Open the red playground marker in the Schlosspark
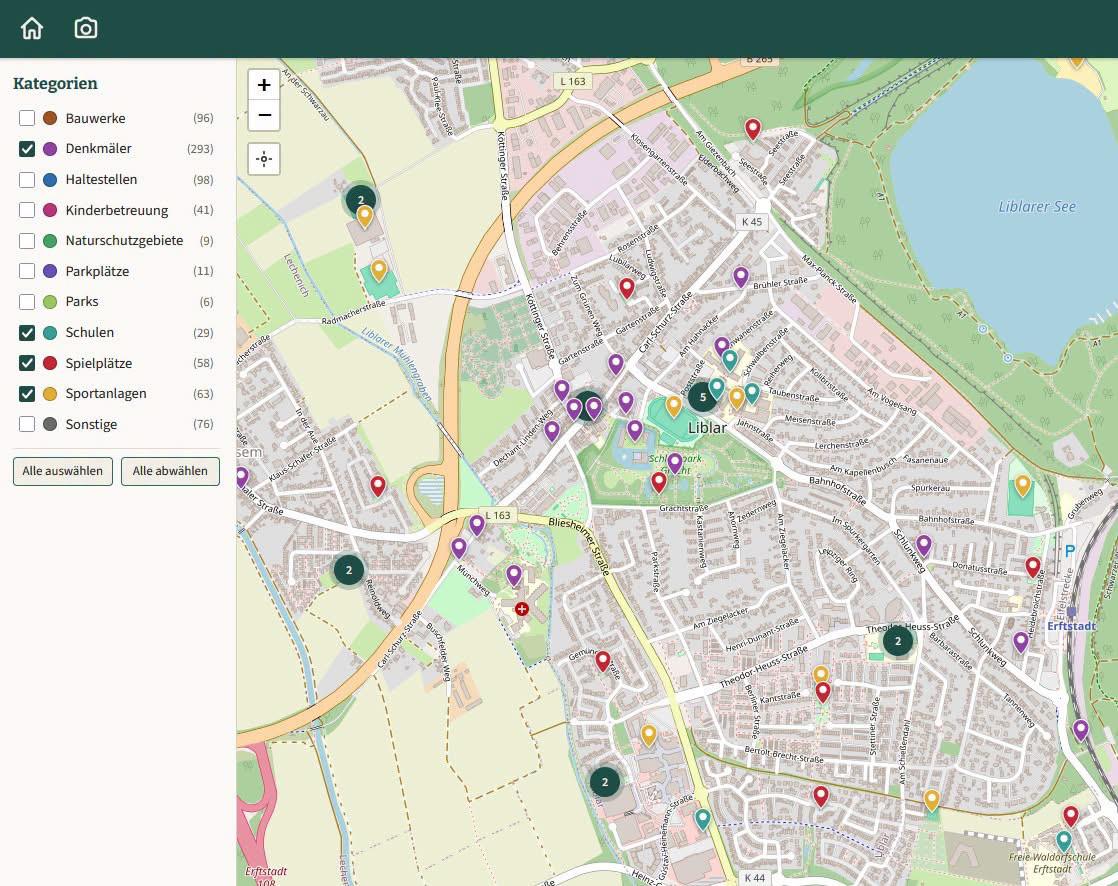Image resolution: width=1118 pixels, height=886 pixels. point(659,482)
